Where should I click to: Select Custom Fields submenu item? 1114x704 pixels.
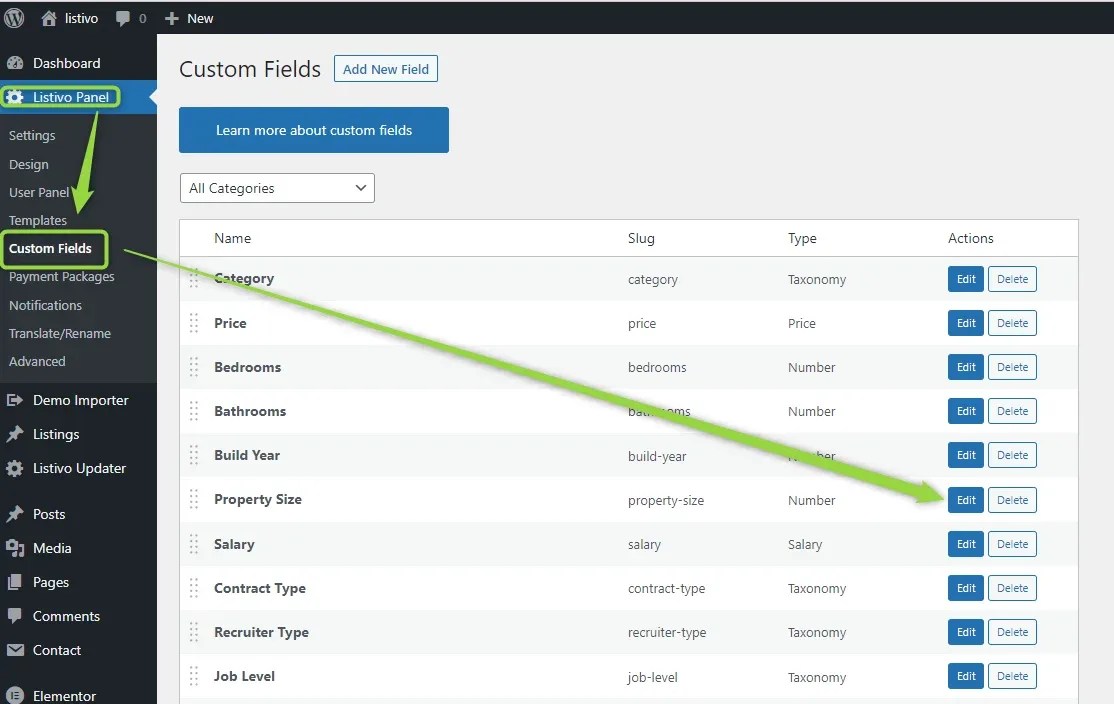coord(50,248)
